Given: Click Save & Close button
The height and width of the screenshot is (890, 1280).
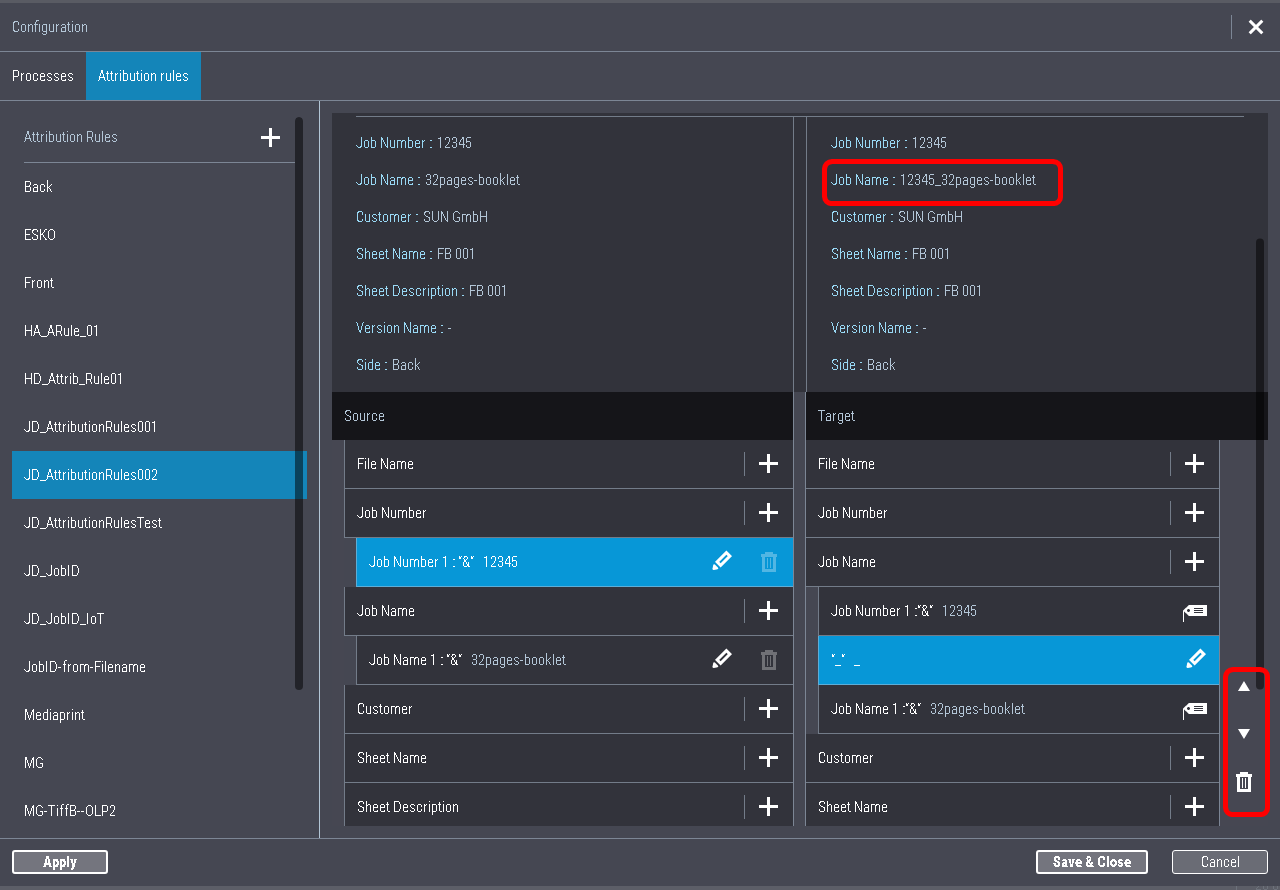Looking at the screenshot, I should 1092,862.
